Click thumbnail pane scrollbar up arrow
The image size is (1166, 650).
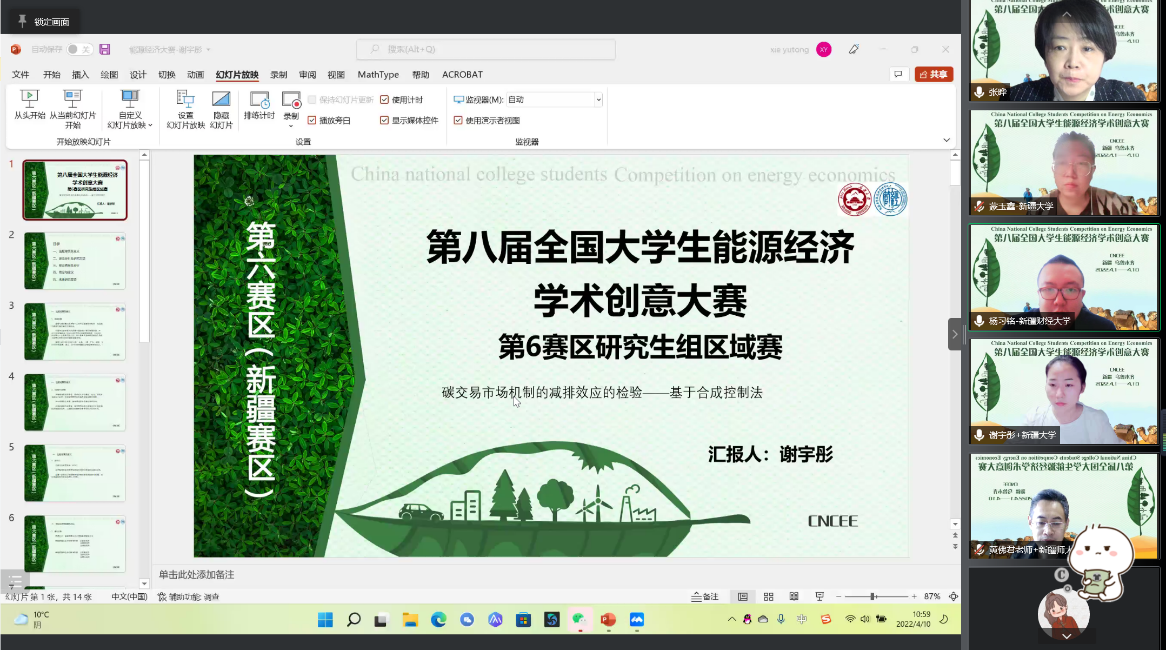point(144,155)
